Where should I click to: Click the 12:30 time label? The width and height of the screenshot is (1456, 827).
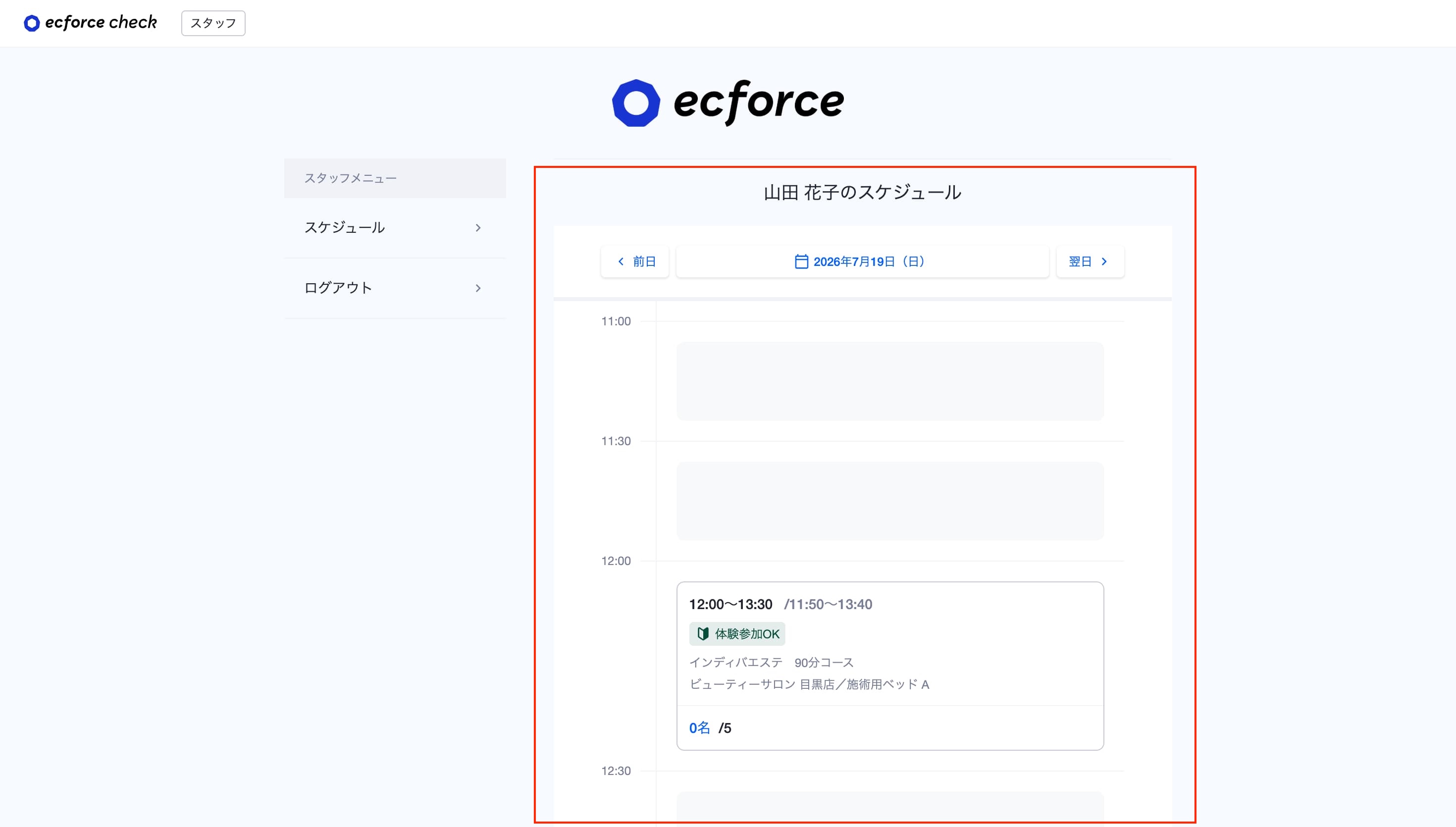point(616,772)
